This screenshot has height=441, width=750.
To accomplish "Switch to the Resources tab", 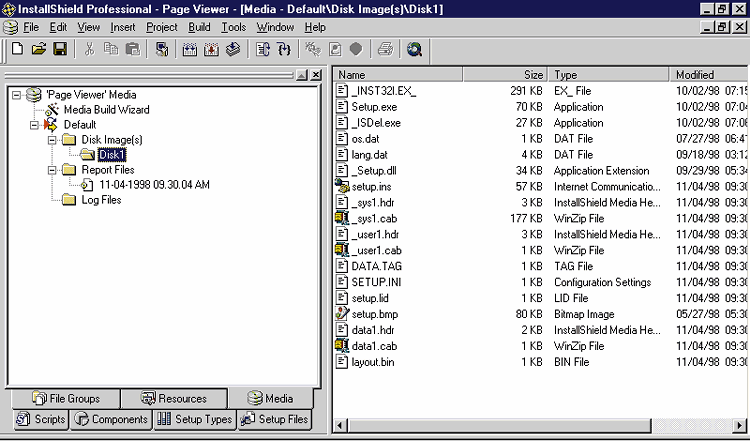I will point(174,398).
